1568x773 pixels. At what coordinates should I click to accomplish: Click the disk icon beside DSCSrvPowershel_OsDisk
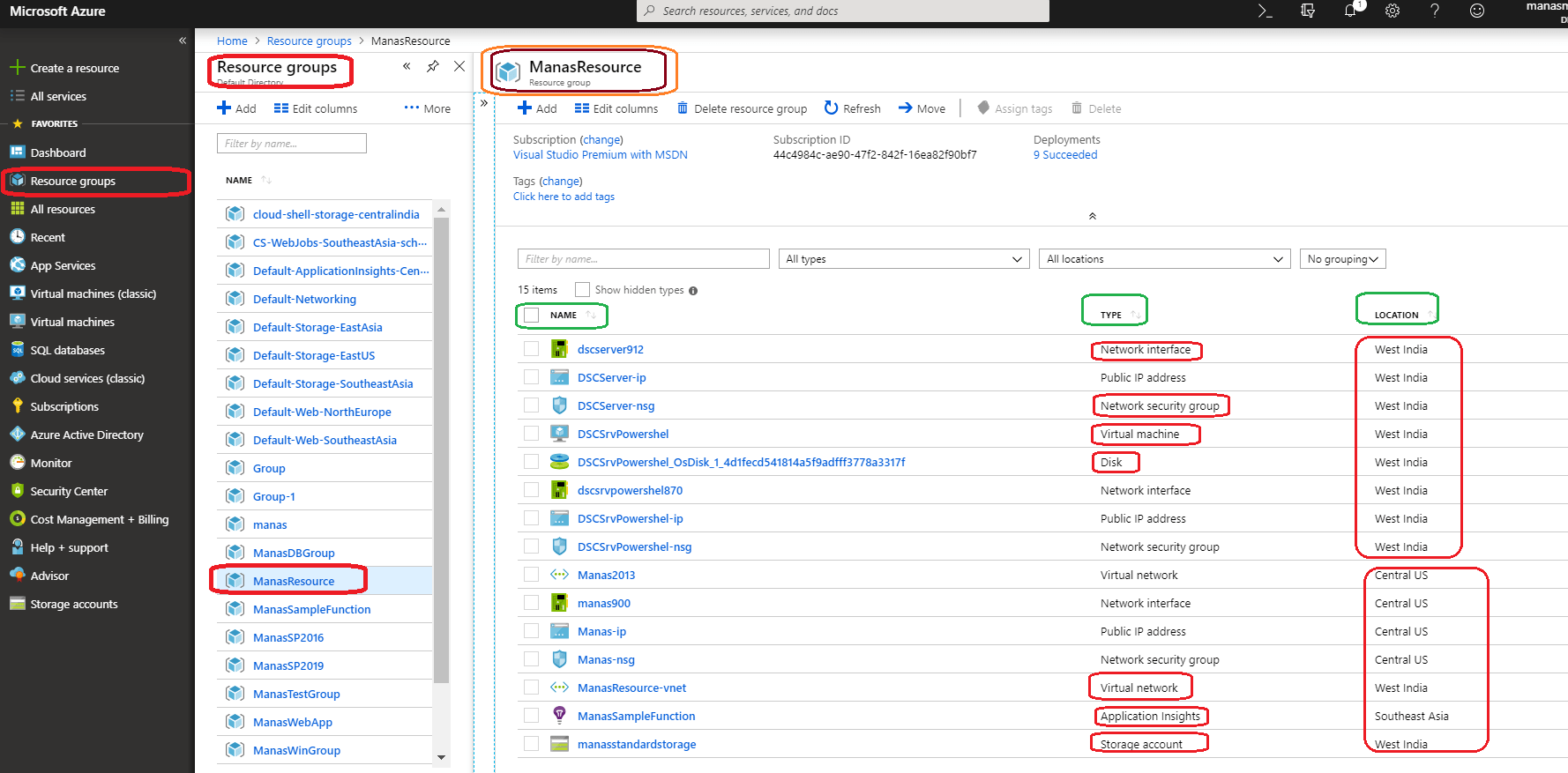[559, 461]
